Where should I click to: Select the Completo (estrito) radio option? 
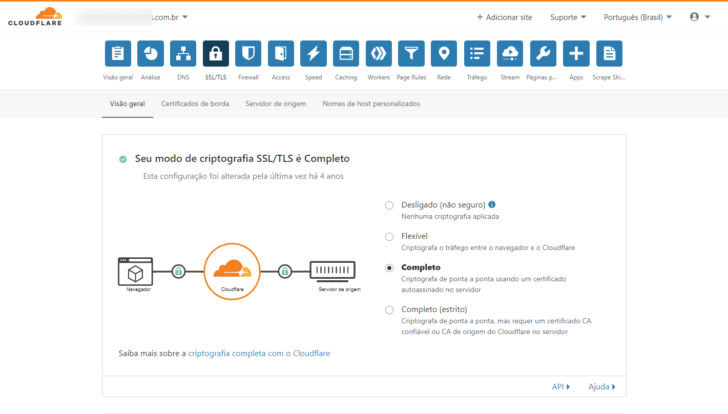click(389, 310)
